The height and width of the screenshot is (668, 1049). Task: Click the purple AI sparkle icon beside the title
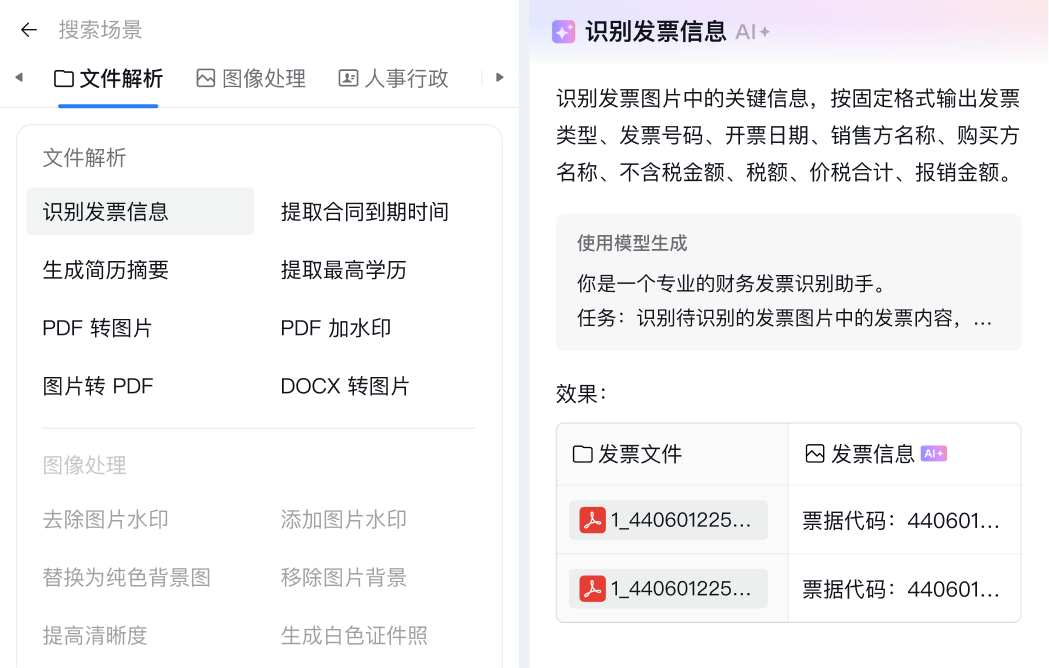tap(563, 31)
